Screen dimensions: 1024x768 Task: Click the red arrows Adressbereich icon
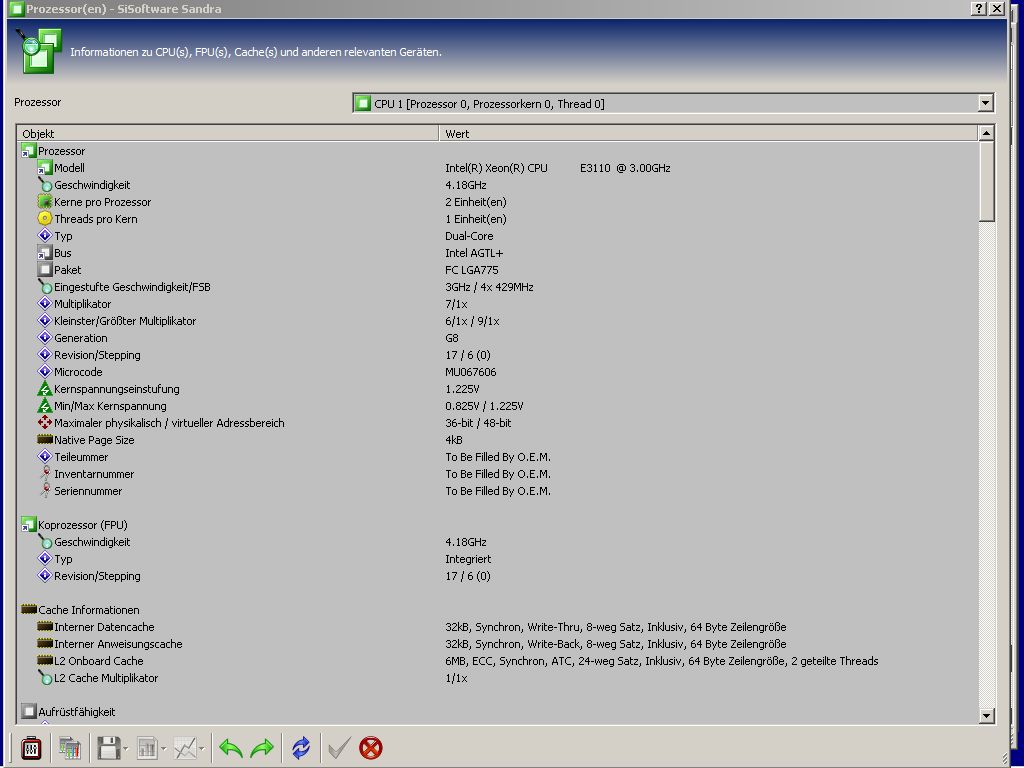point(44,423)
